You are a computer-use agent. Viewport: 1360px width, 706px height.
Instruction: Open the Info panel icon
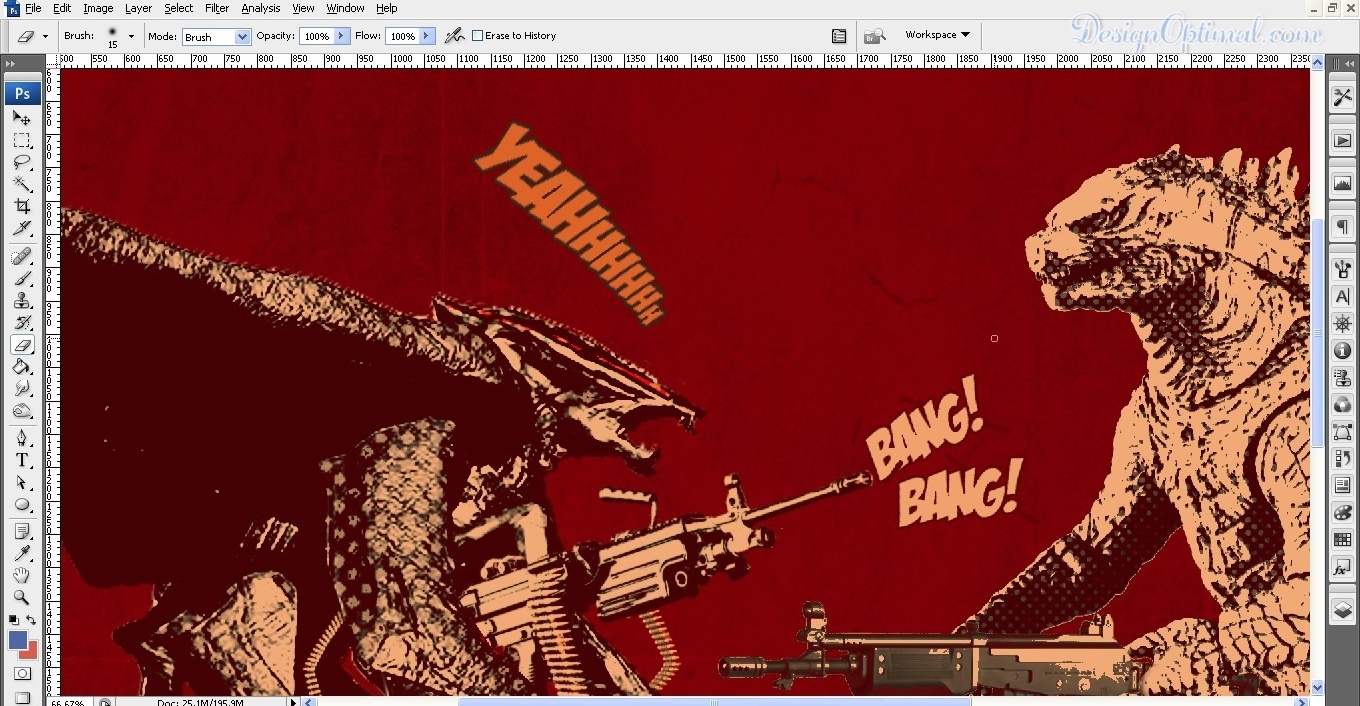point(1342,351)
